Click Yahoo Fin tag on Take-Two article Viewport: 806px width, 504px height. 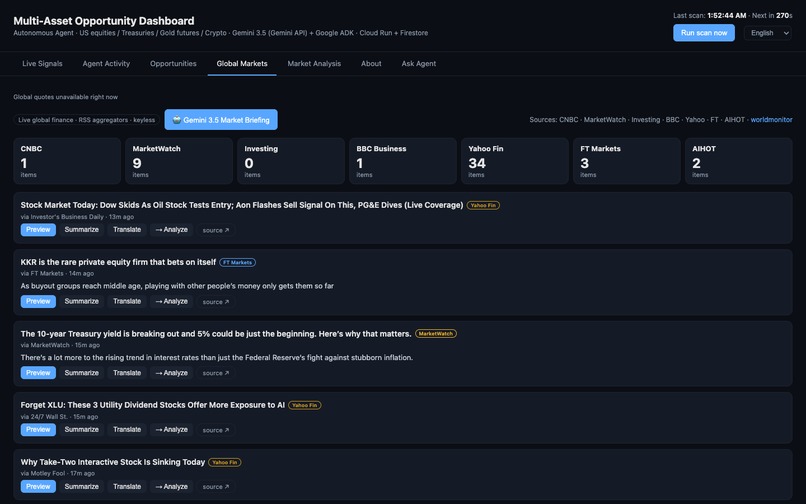225,462
